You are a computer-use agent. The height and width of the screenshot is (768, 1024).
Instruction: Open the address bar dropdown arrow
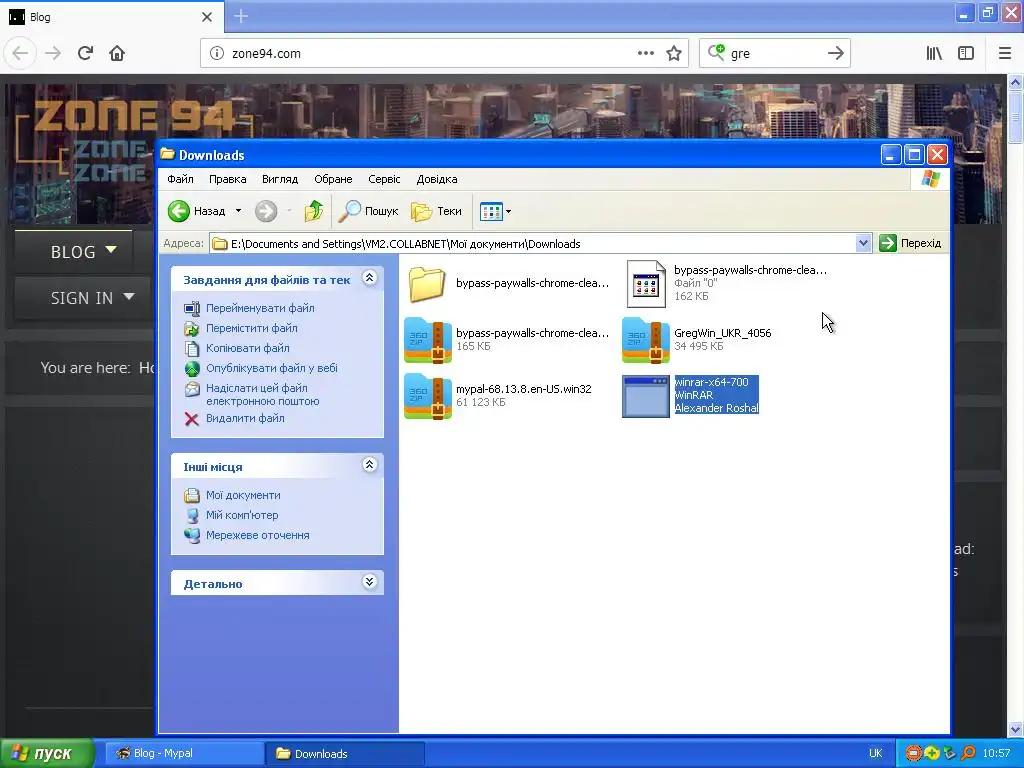coord(863,244)
